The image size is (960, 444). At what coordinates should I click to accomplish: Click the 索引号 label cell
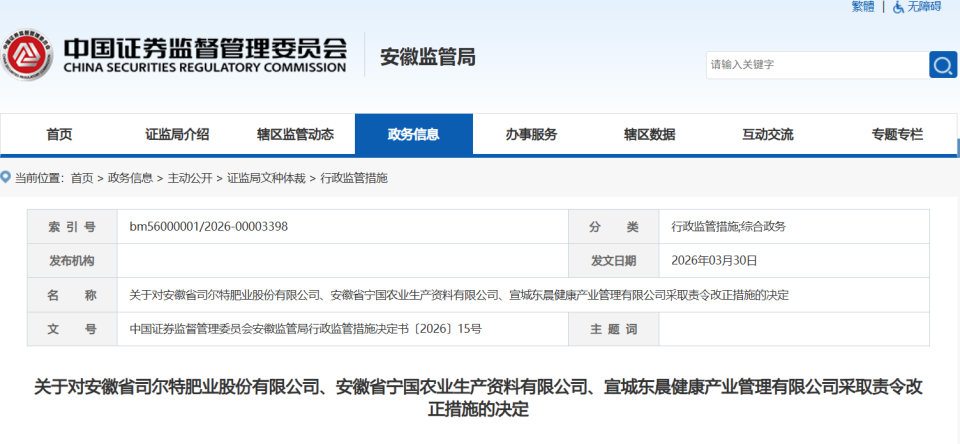coord(72,227)
